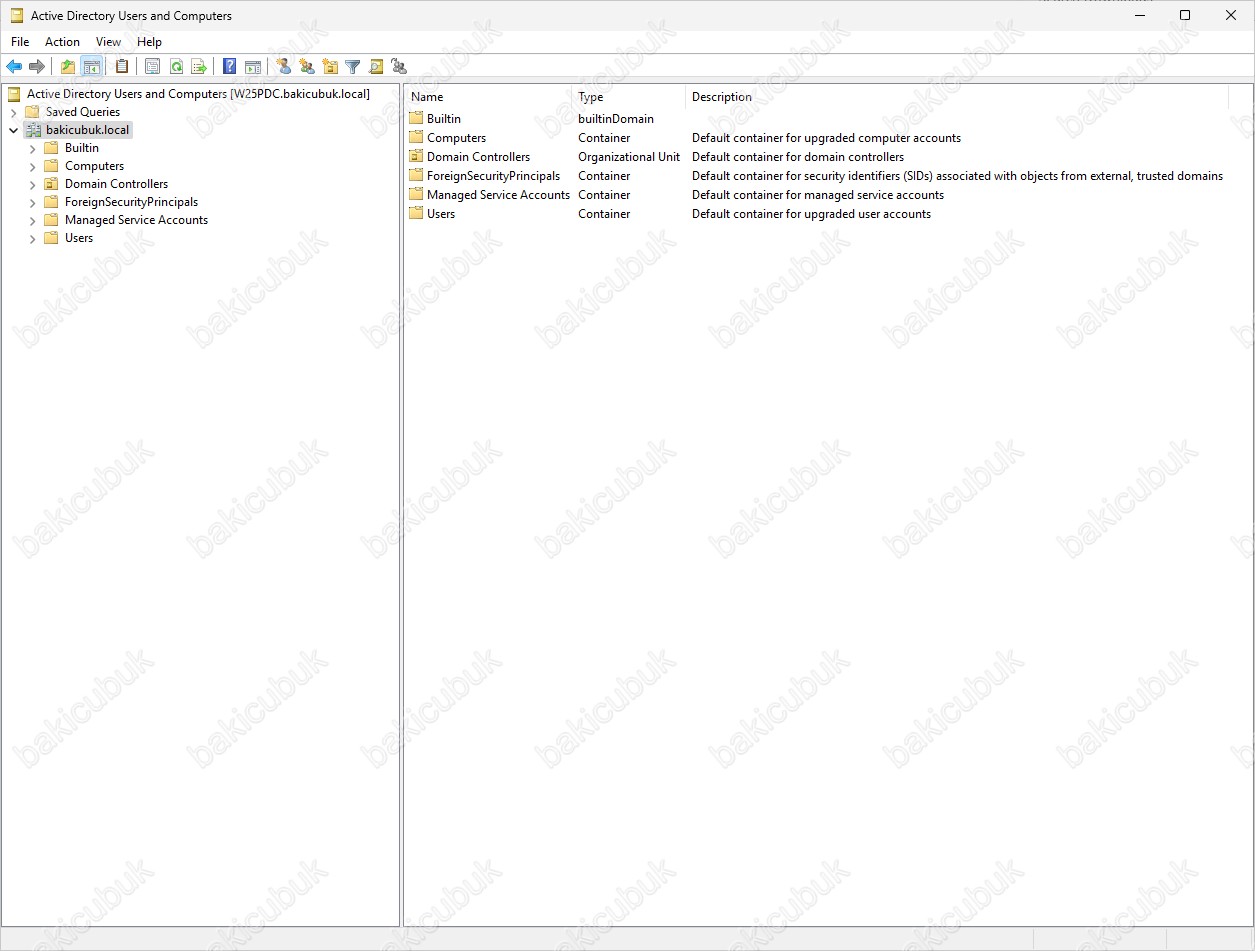Image resolution: width=1255 pixels, height=951 pixels.
Task: Click Builtin folder icon in list pane
Action: [416, 118]
